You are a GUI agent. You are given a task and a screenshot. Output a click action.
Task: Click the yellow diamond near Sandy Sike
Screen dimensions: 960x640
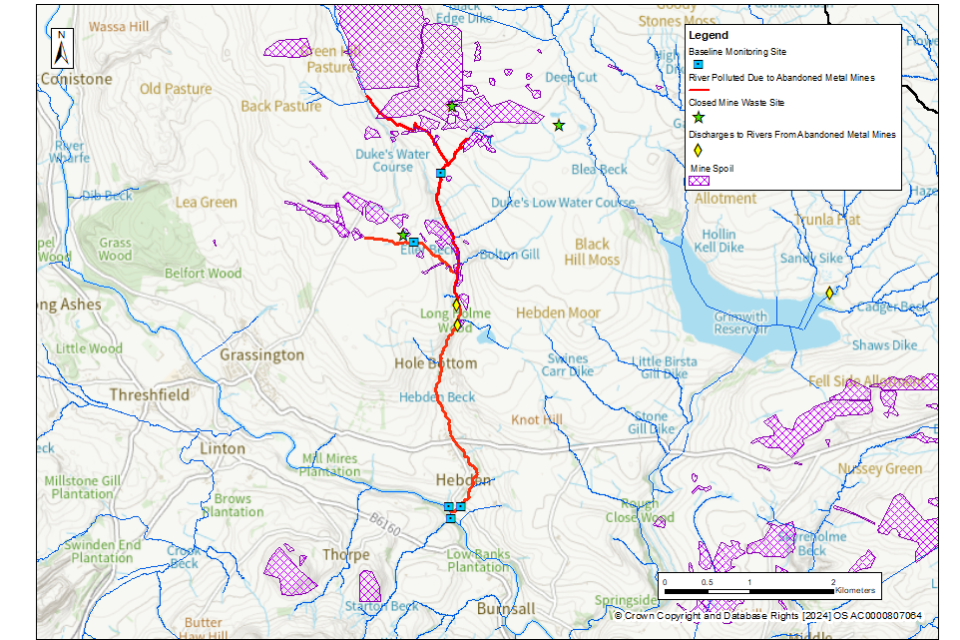tap(829, 293)
